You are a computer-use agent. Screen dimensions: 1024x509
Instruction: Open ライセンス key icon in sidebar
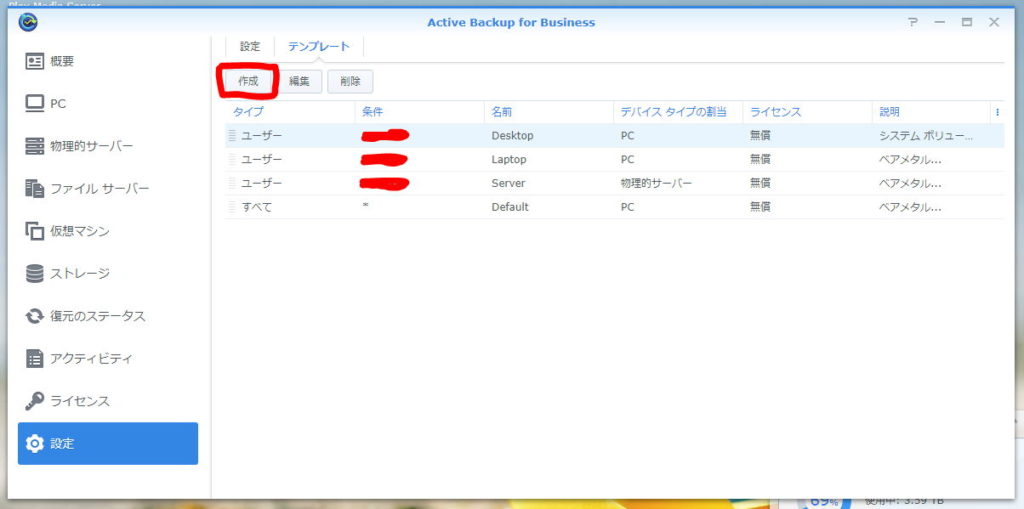(34, 401)
